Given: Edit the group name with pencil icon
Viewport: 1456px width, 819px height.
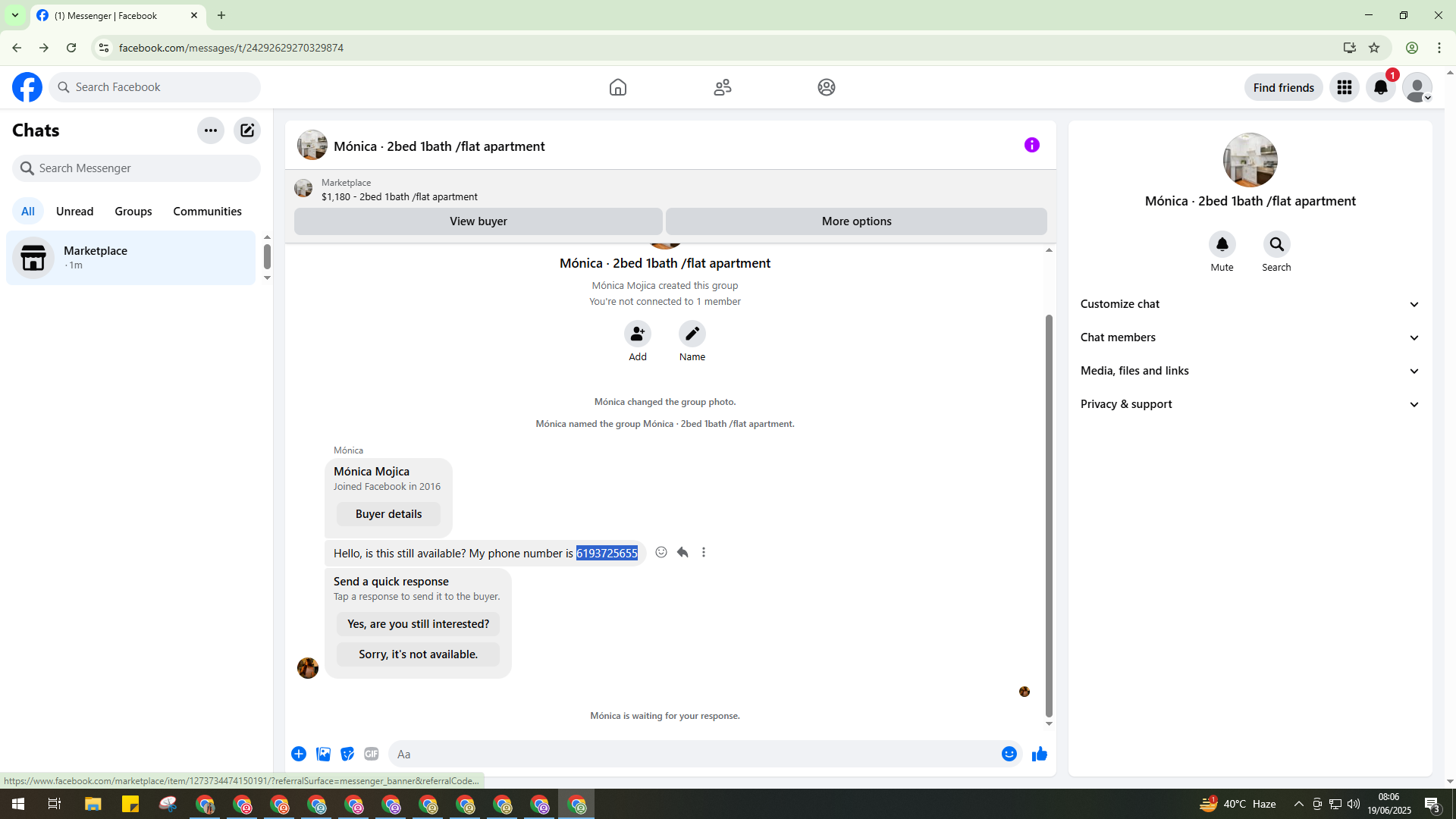Looking at the screenshot, I should 692,334.
